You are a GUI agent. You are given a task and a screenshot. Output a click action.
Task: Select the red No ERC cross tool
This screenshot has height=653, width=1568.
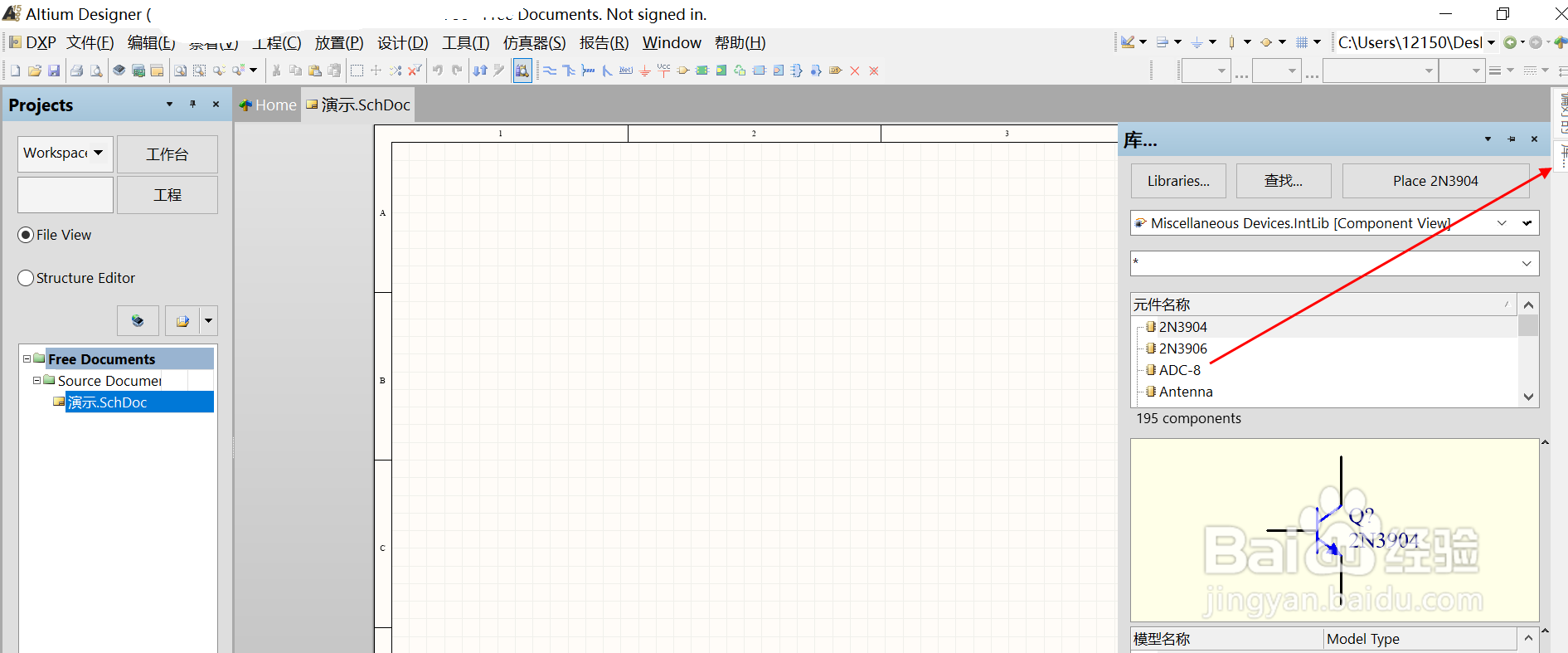click(x=855, y=71)
